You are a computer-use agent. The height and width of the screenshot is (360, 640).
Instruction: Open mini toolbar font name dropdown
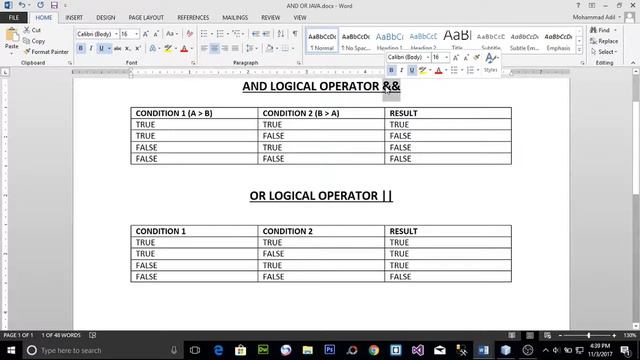click(427, 57)
